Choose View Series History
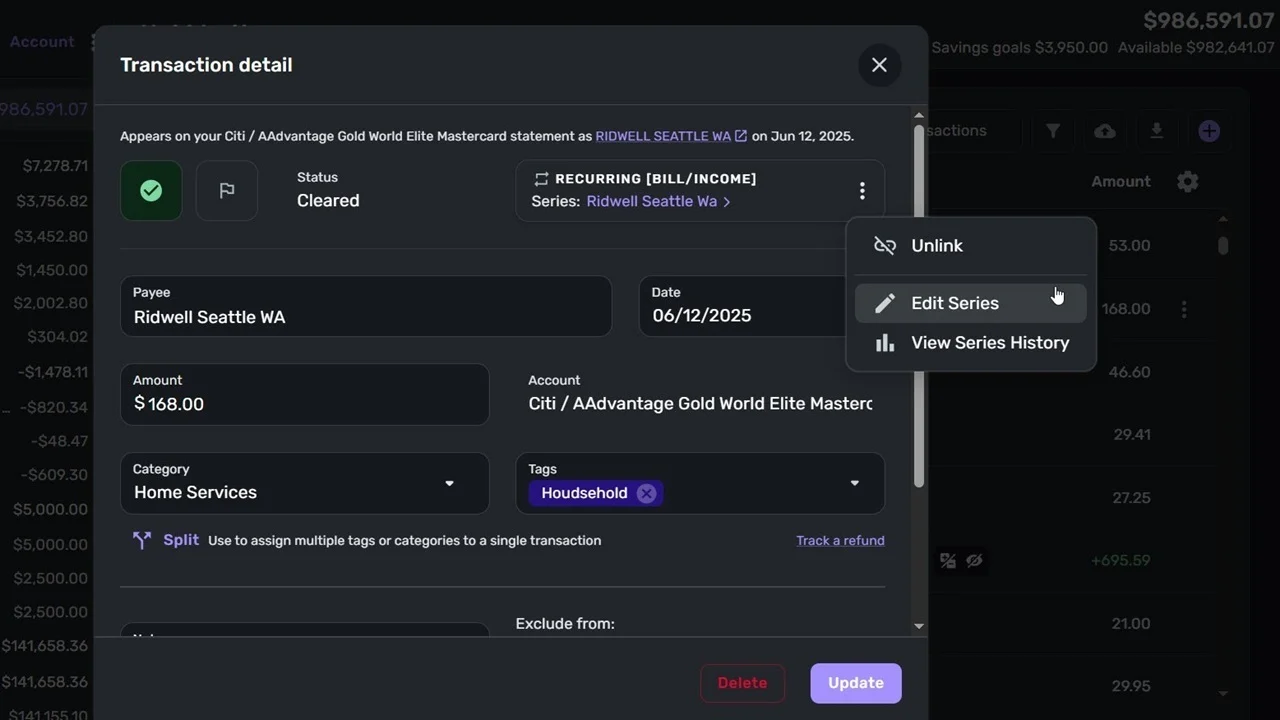 [989, 342]
